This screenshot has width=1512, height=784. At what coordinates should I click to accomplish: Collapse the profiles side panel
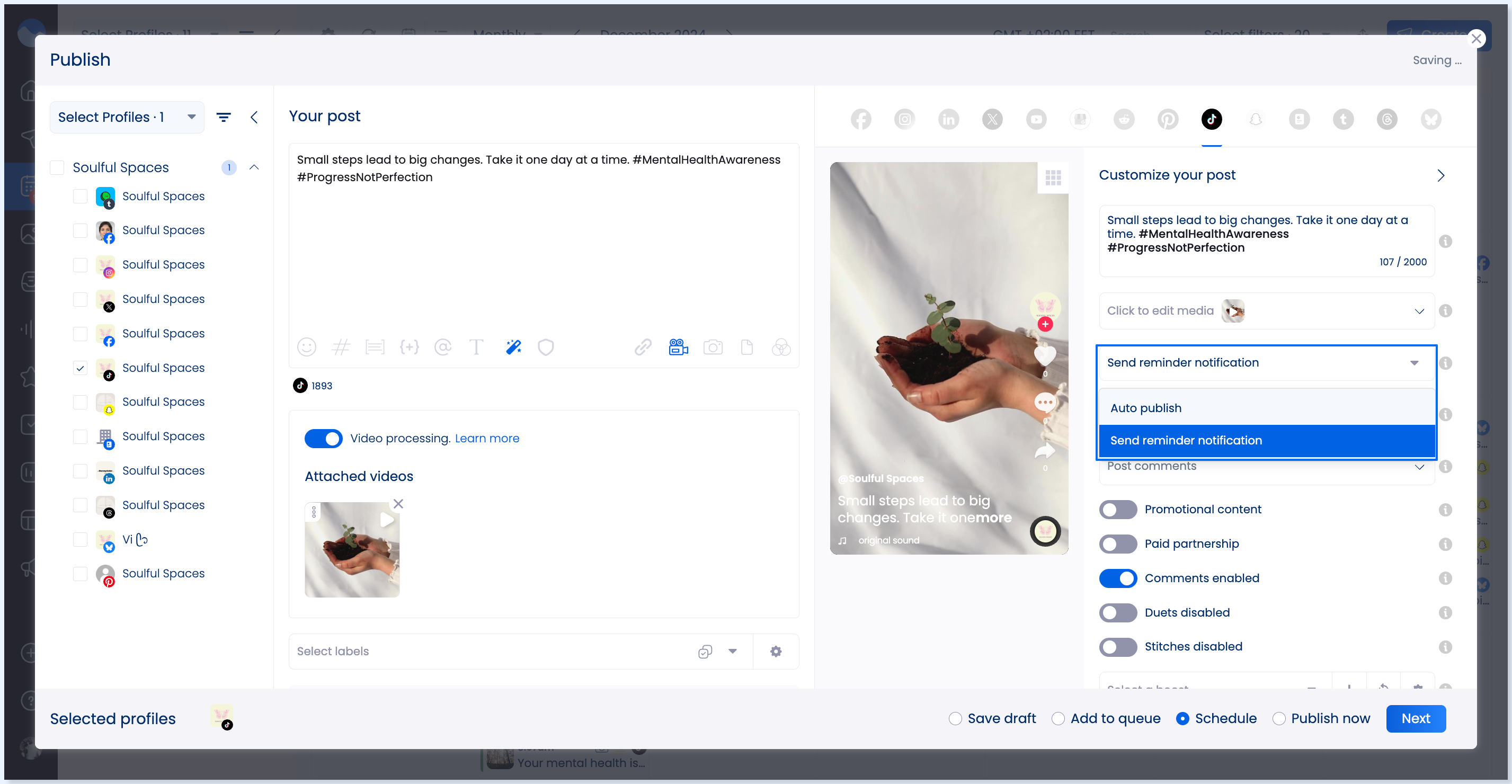254,118
